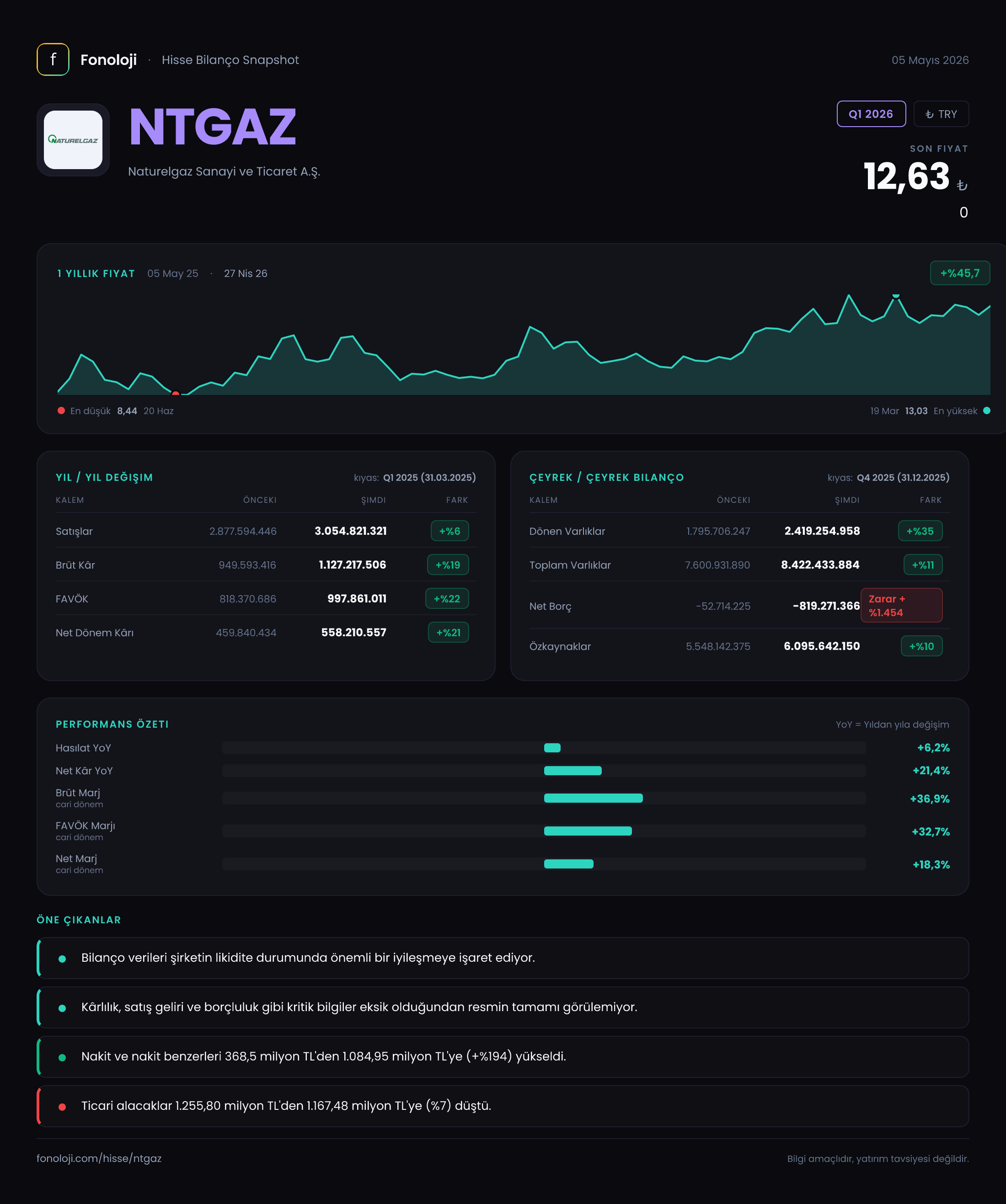Click the +%22 badge in FAVÖK row
Viewport: 1006px width, 1204px height.
click(447, 598)
